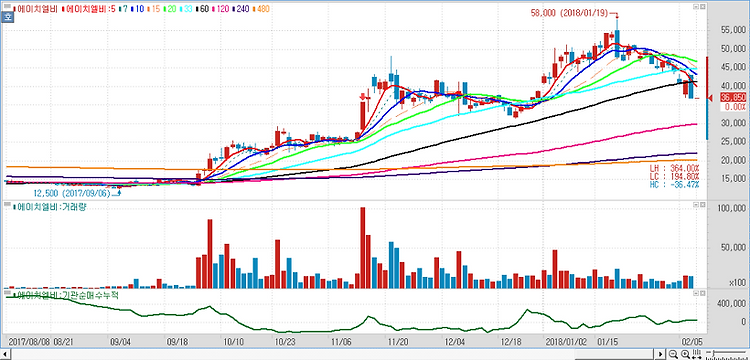This screenshot has height=360, width=750.
Task: Click the horizontal scrollbar right arrow
Action: pyautogui.click(x=662, y=354)
